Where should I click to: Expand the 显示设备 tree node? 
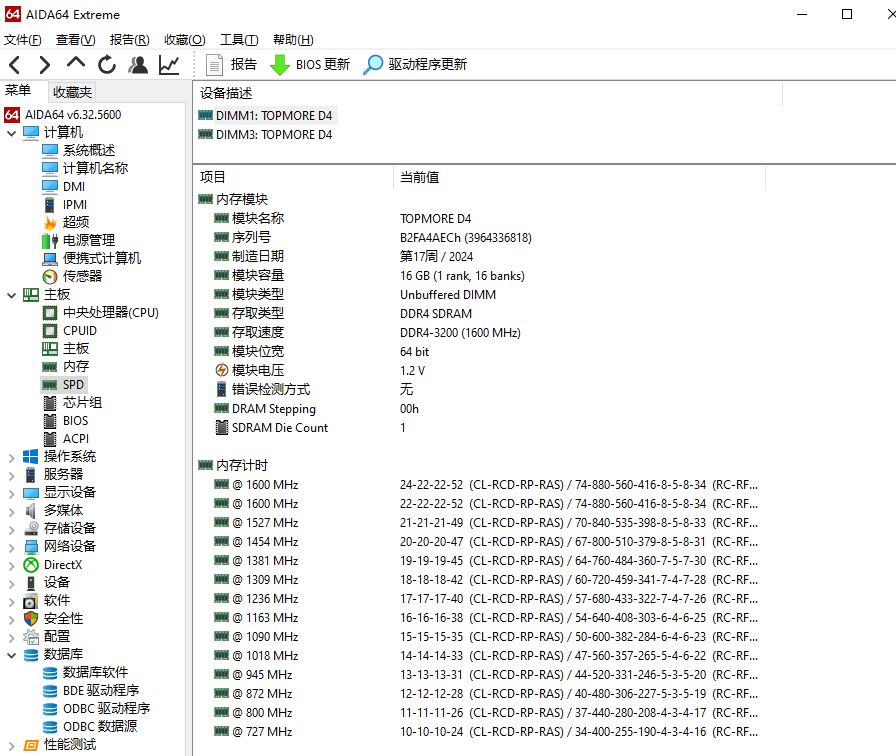pyautogui.click(x=11, y=493)
